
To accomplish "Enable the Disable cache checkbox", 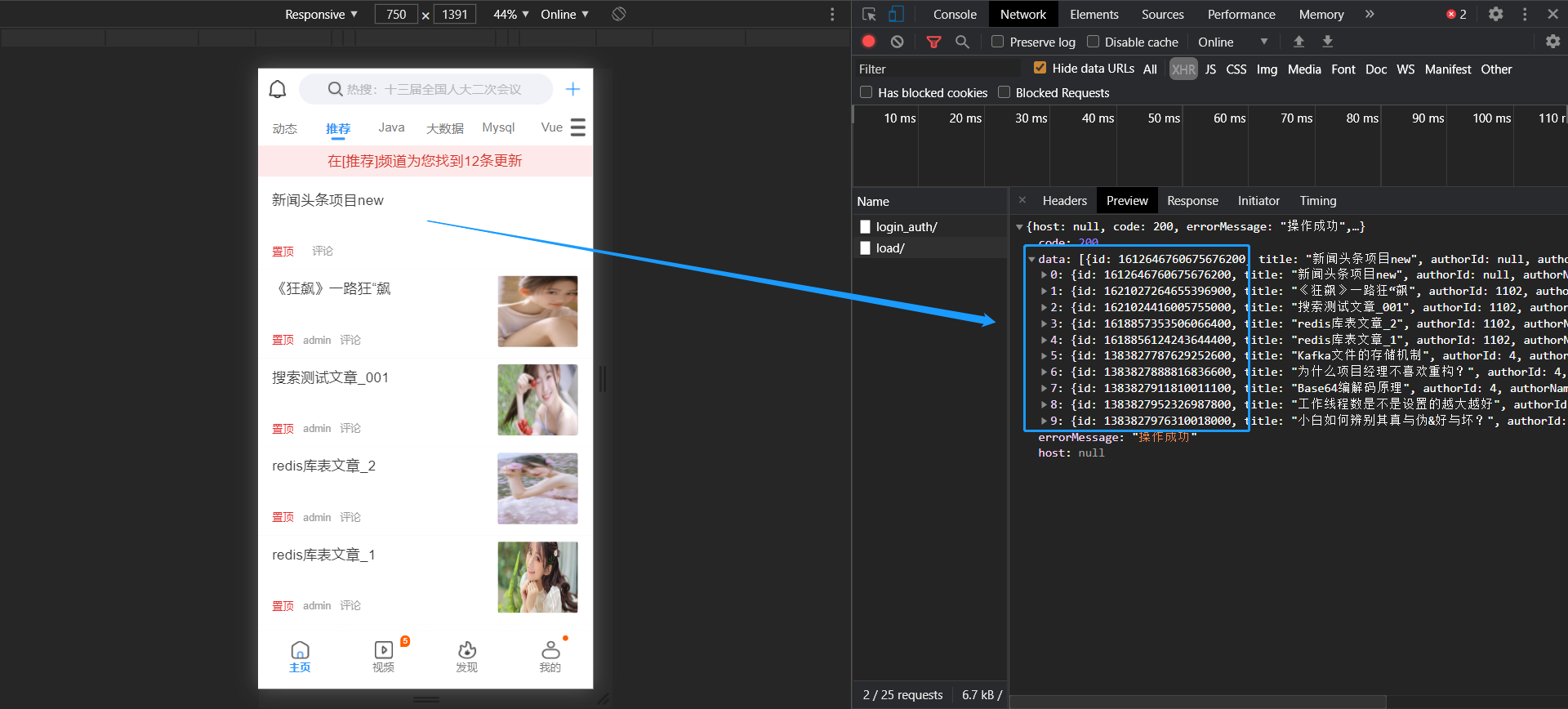I will click(x=1093, y=42).
